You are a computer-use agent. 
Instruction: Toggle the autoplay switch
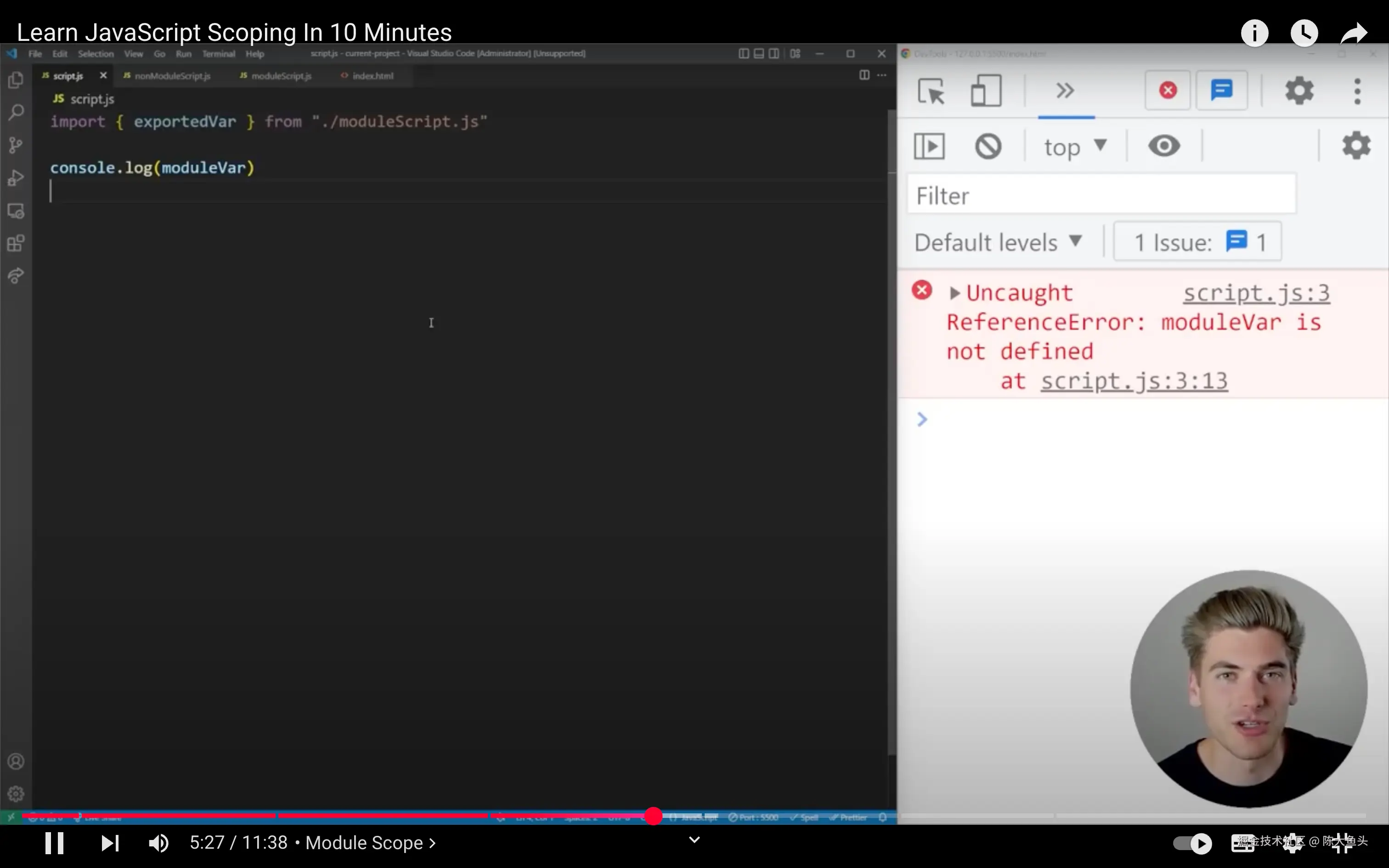[1192, 843]
